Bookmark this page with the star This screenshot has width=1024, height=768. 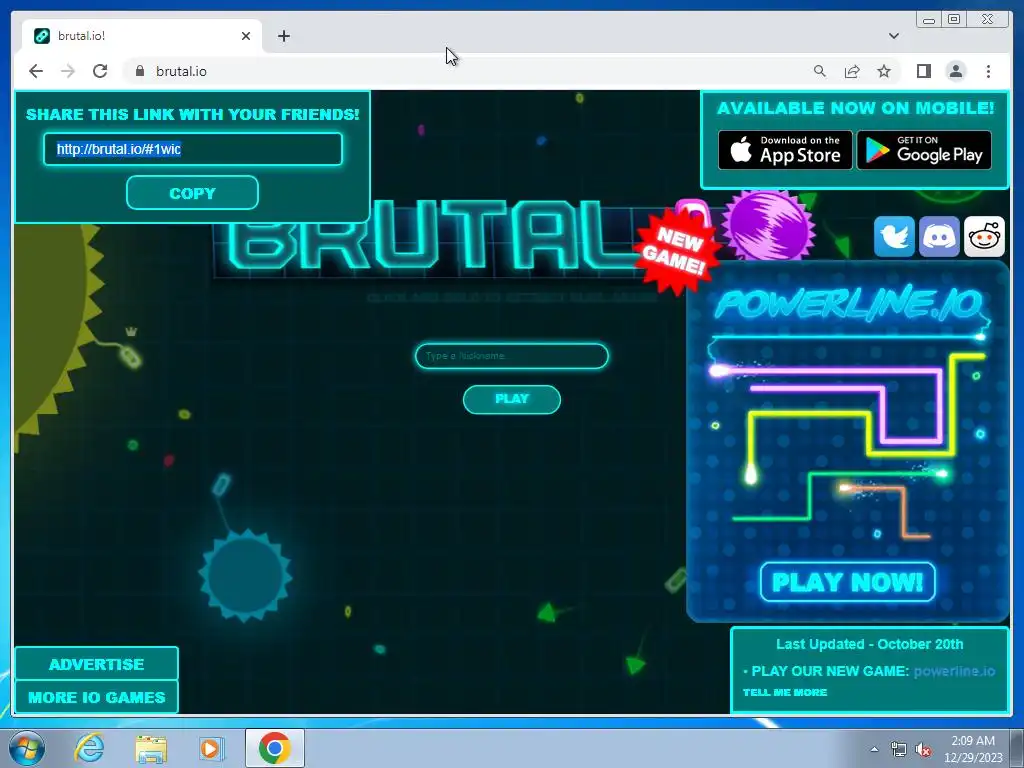(884, 71)
